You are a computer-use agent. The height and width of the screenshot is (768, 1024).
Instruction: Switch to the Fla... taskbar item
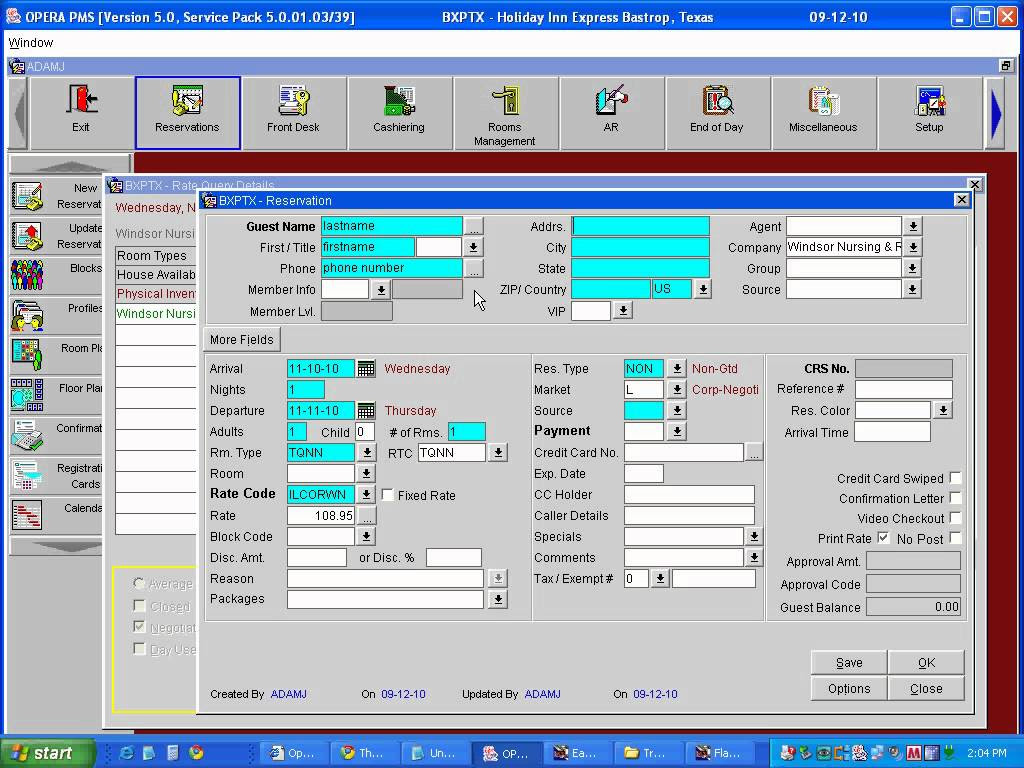[718, 753]
